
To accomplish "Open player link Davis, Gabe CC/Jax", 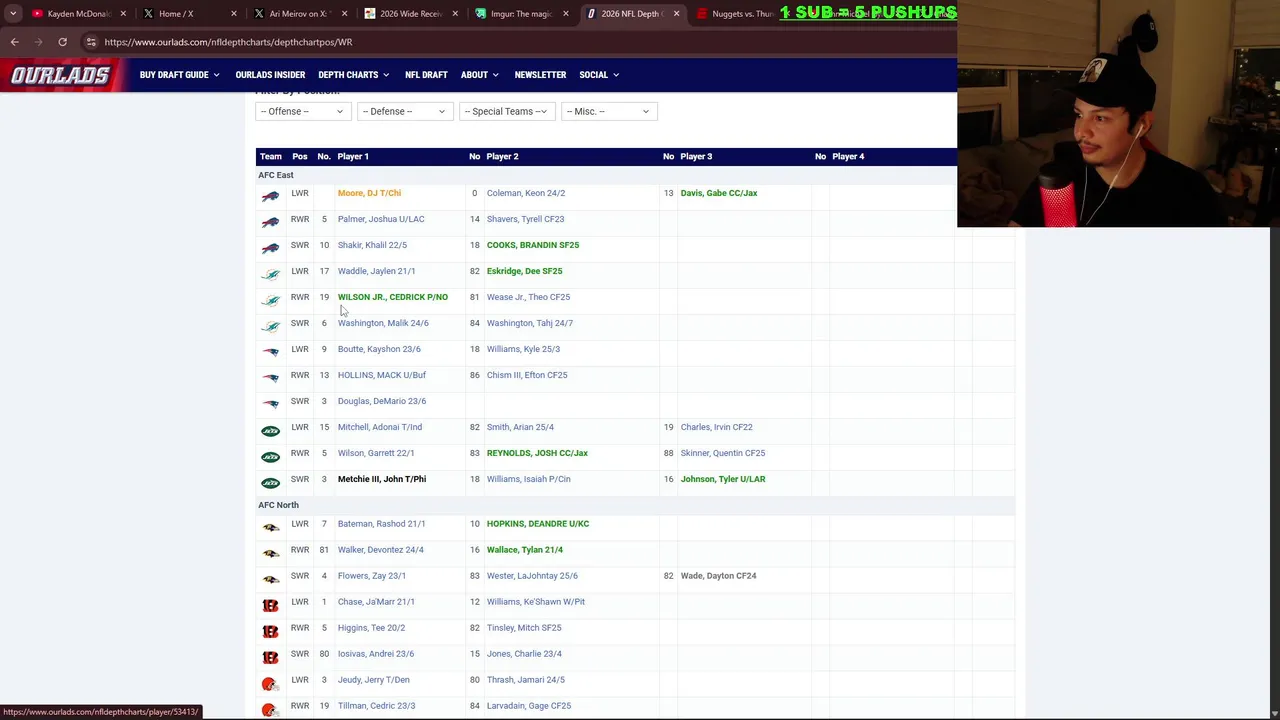I will 719,193.
